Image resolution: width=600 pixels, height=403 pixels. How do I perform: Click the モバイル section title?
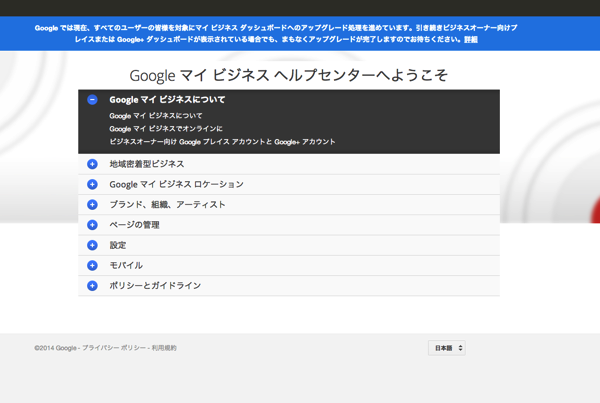coord(126,265)
